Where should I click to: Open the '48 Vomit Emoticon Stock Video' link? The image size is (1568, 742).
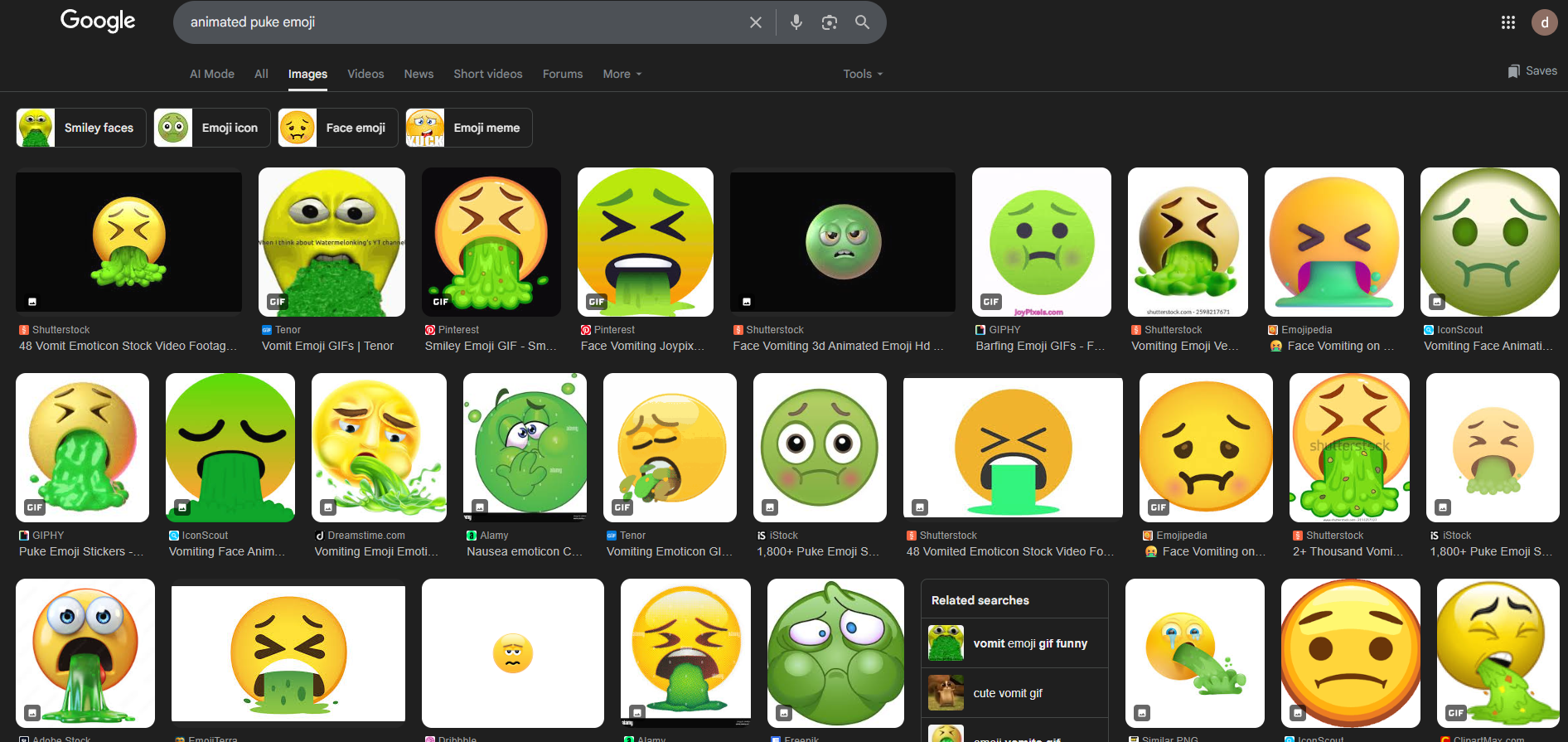coord(128,347)
